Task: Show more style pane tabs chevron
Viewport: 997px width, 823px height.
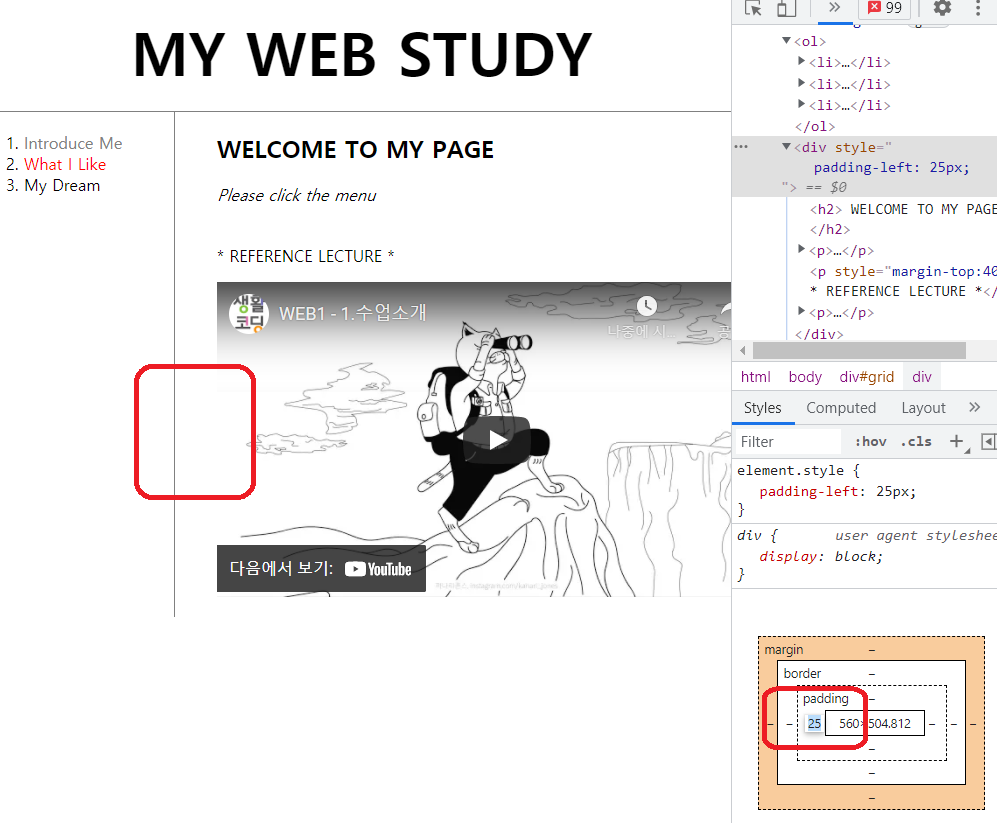Action: (x=974, y=407)
